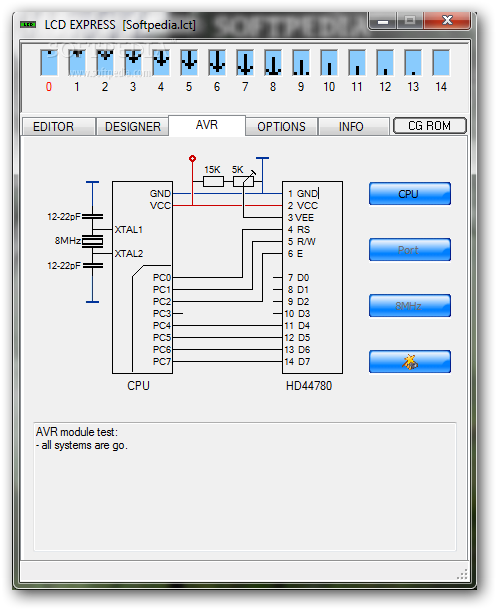Click the '3 VEE' pin label
497x610 pixels.
[301, 217]
